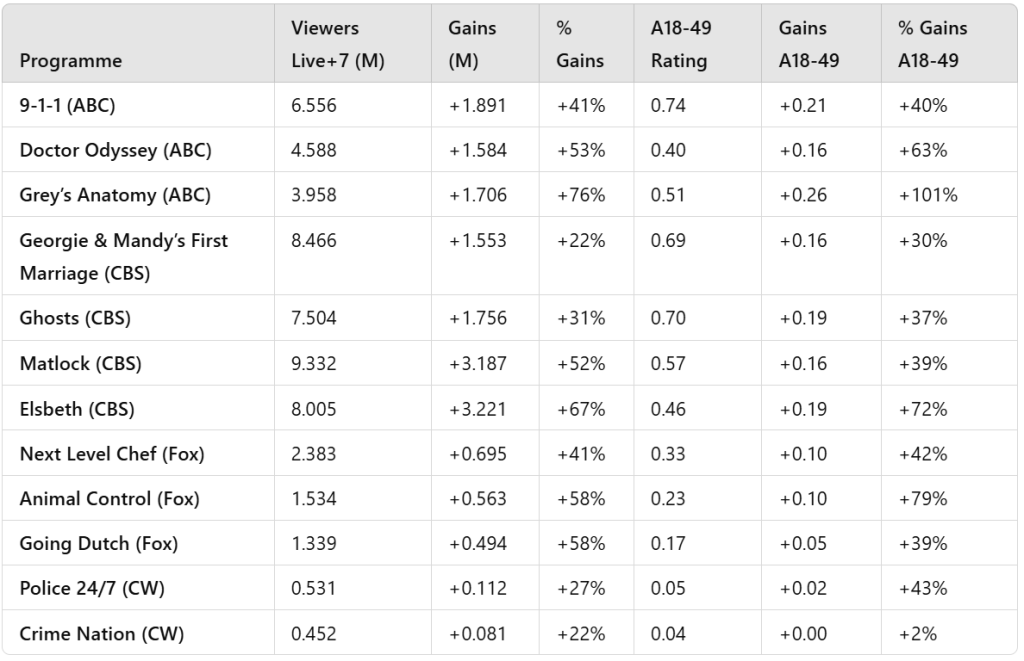The image size is (1024, 661).
Task: Select the Ghosts (CBS) programme cell
Action: [x=75, y=318]
